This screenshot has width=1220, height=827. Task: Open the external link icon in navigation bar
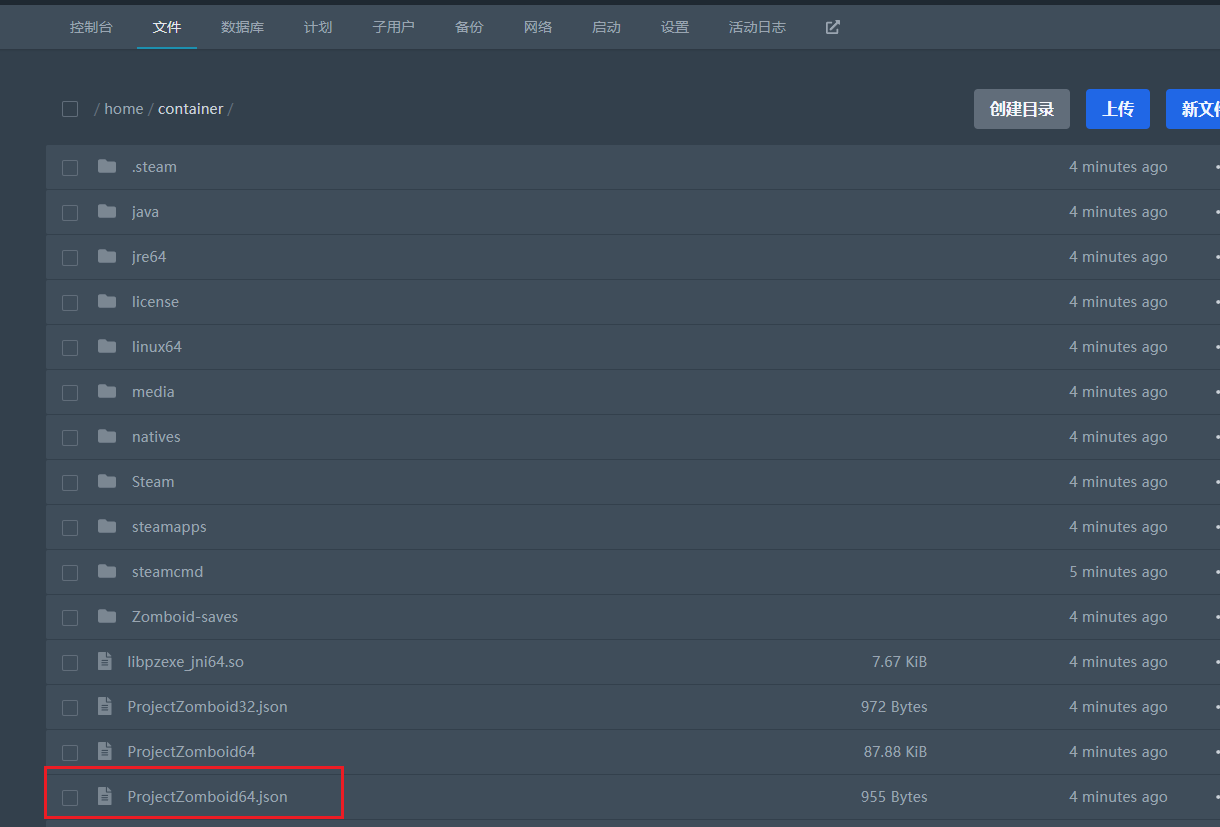[x=832, y=27]
